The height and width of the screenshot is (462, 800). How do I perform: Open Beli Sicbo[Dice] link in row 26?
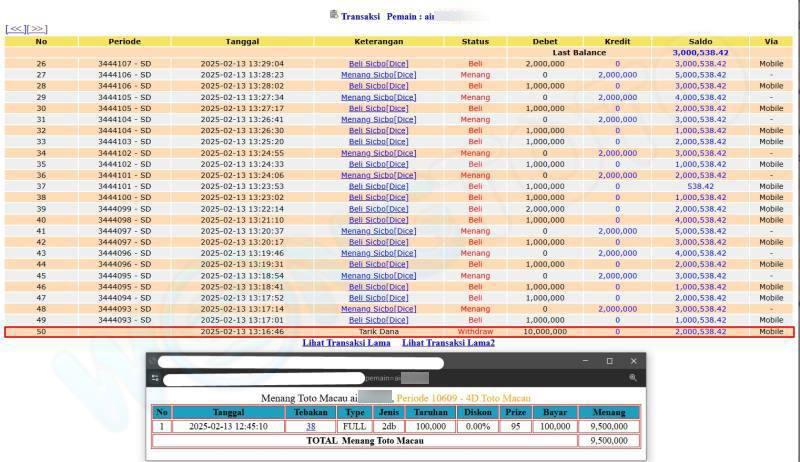point(378,63)
